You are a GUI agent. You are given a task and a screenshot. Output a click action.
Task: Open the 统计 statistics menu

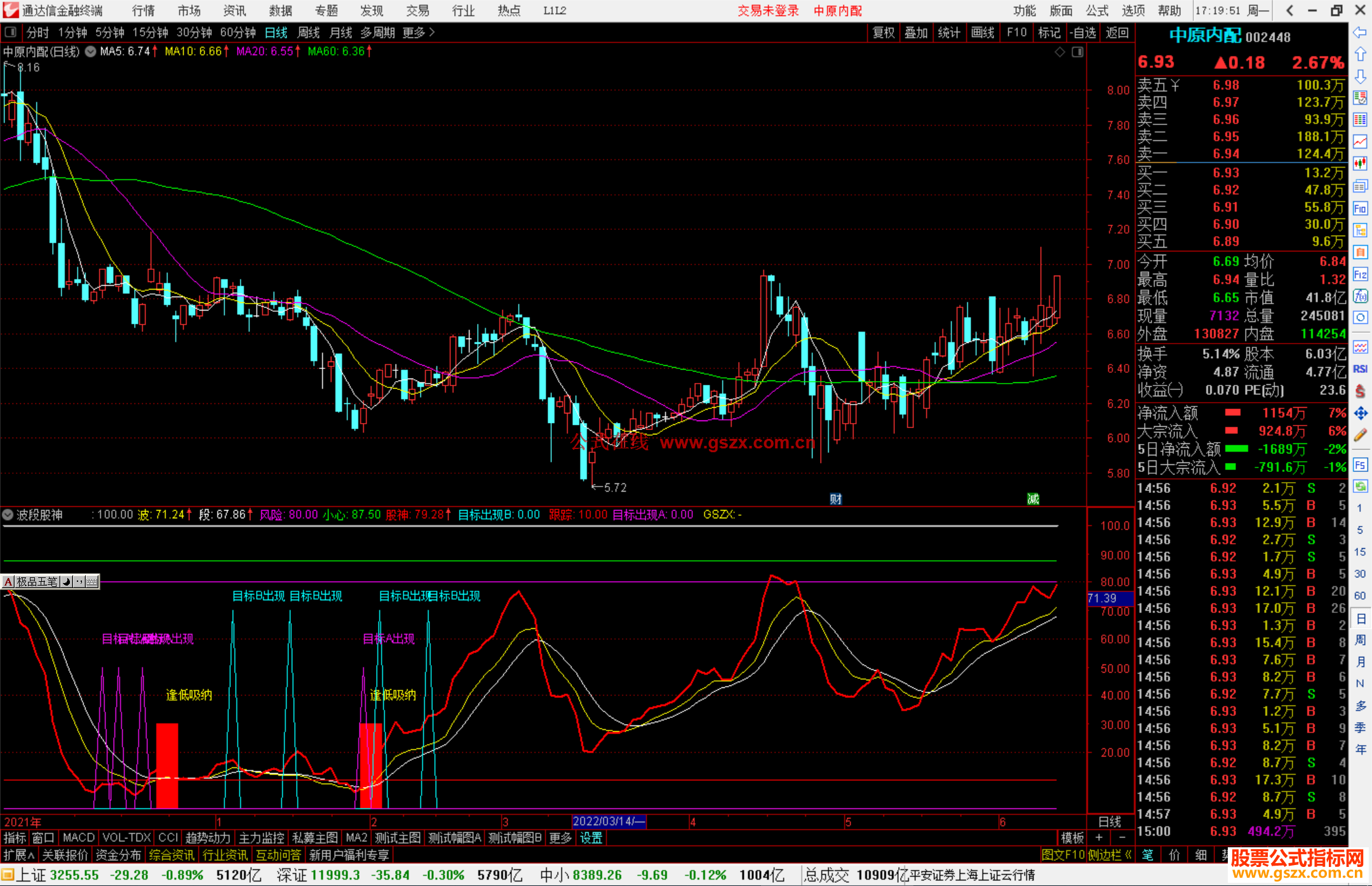point(949,32)
